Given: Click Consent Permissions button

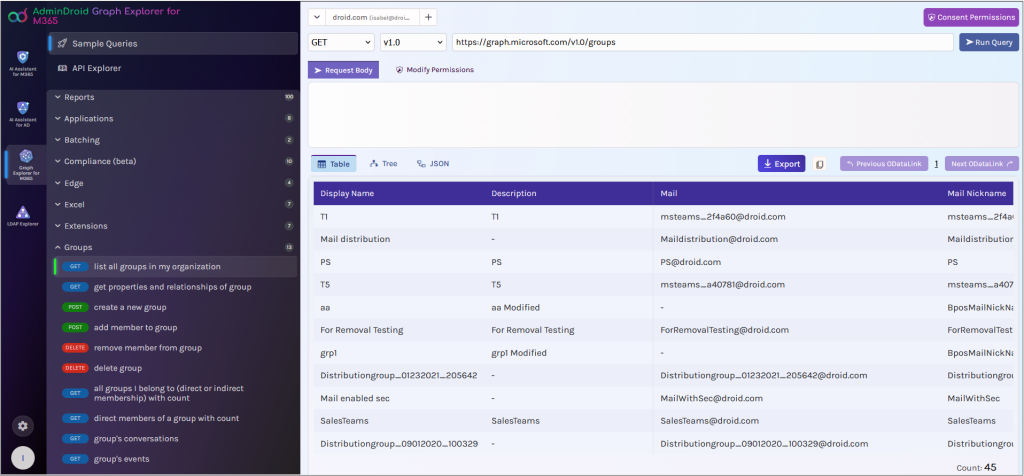Looking at the screenshot, I should 971,18.
